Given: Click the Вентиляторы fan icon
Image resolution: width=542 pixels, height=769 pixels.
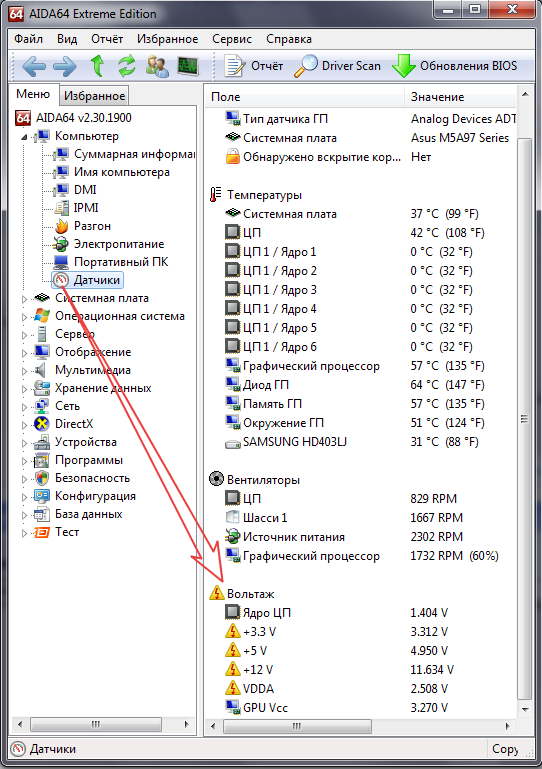Looking at the screenshot, I should click(216, 479).
